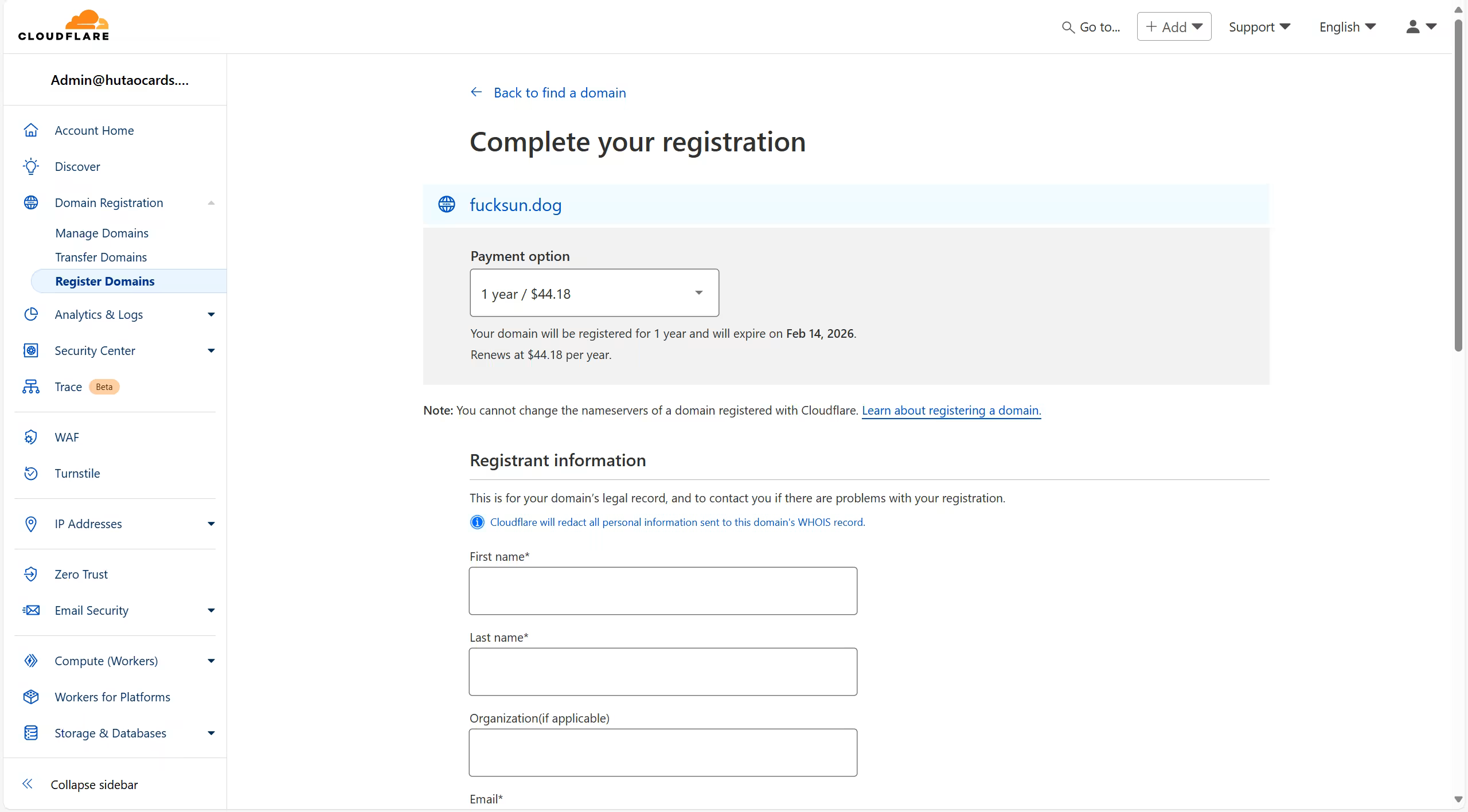This screenshot has width=1468, height=812.
Task: Click the Account Home house icon
Action: (x=31, y=131)
